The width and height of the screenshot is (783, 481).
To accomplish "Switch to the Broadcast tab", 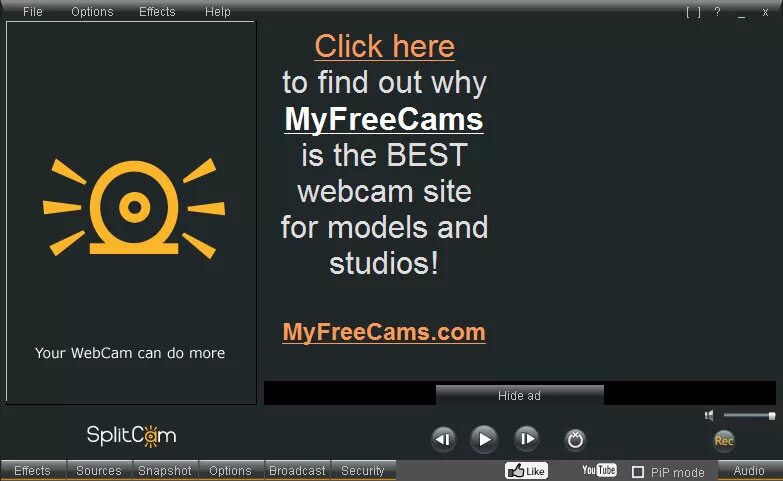I will pos(297,471).
